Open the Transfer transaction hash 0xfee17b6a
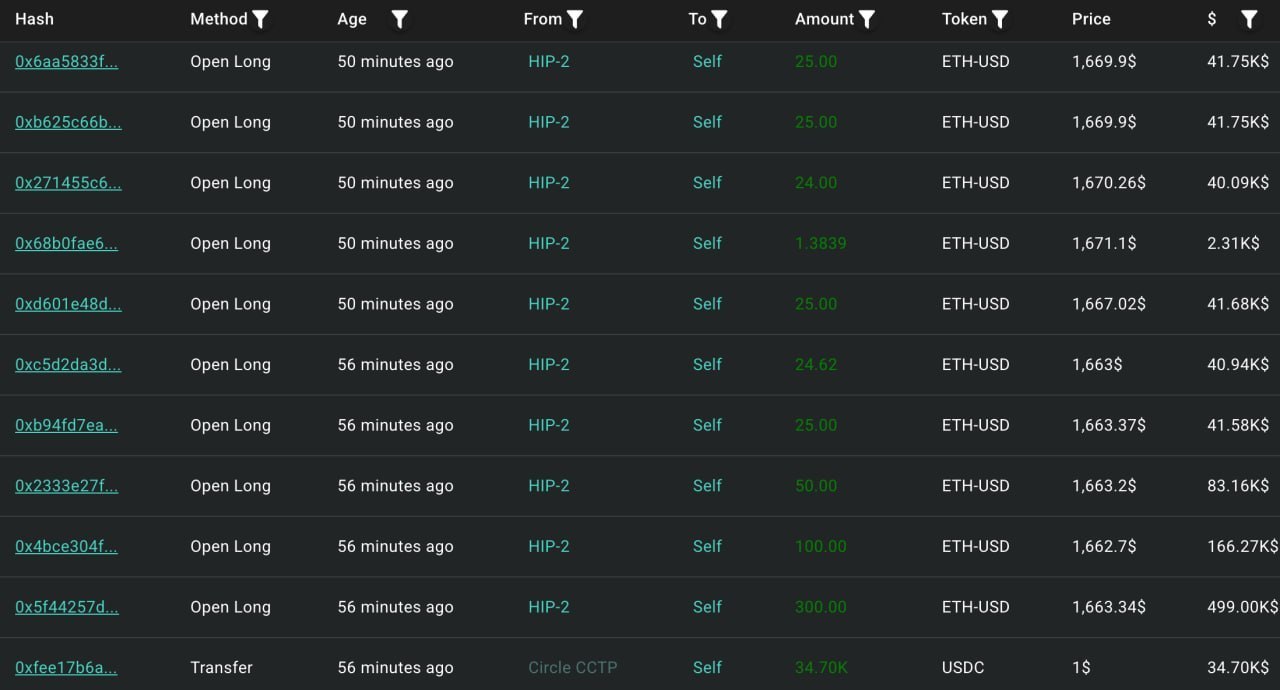1280x690 pixels. pos(66,668)
